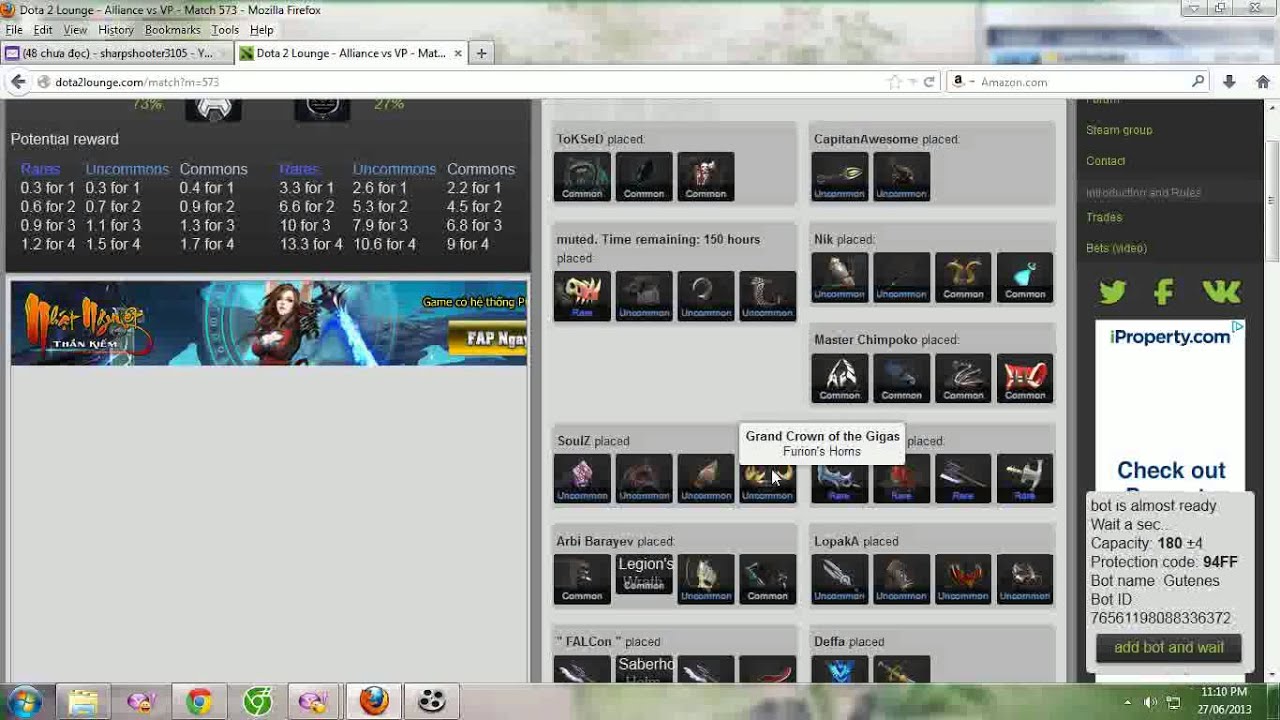
Task: Open the VK icon link
Action: click(x=1221, y=292)
